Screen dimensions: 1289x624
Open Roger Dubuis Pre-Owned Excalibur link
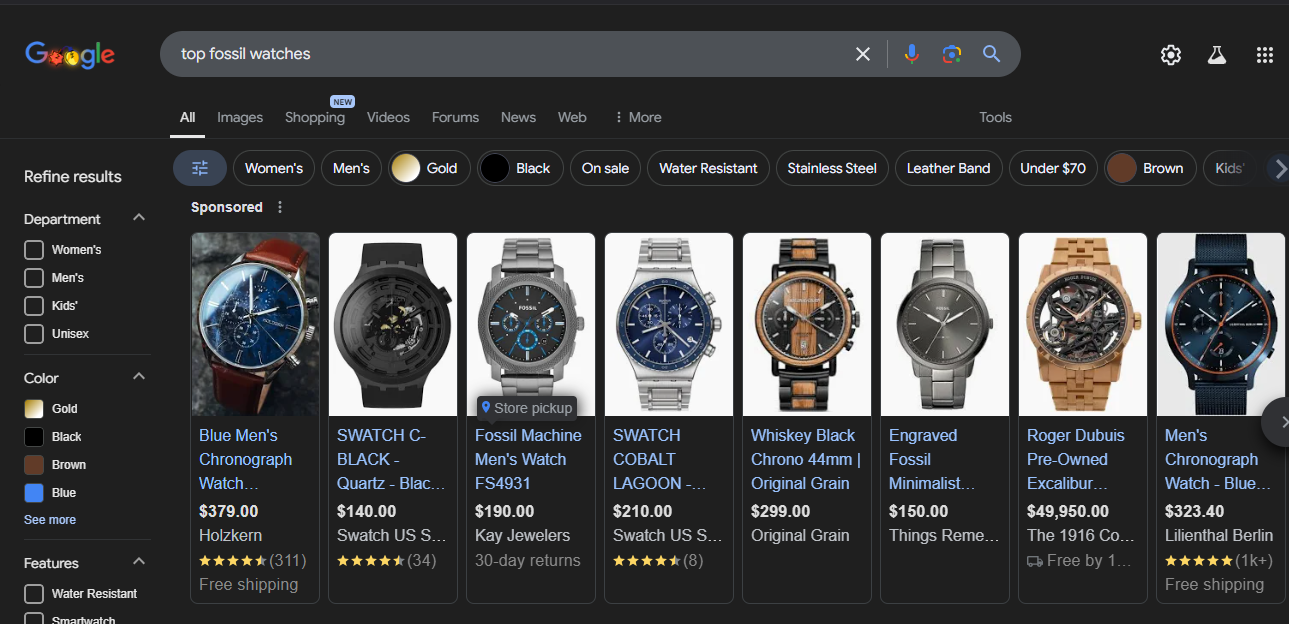click(1076, 460)
